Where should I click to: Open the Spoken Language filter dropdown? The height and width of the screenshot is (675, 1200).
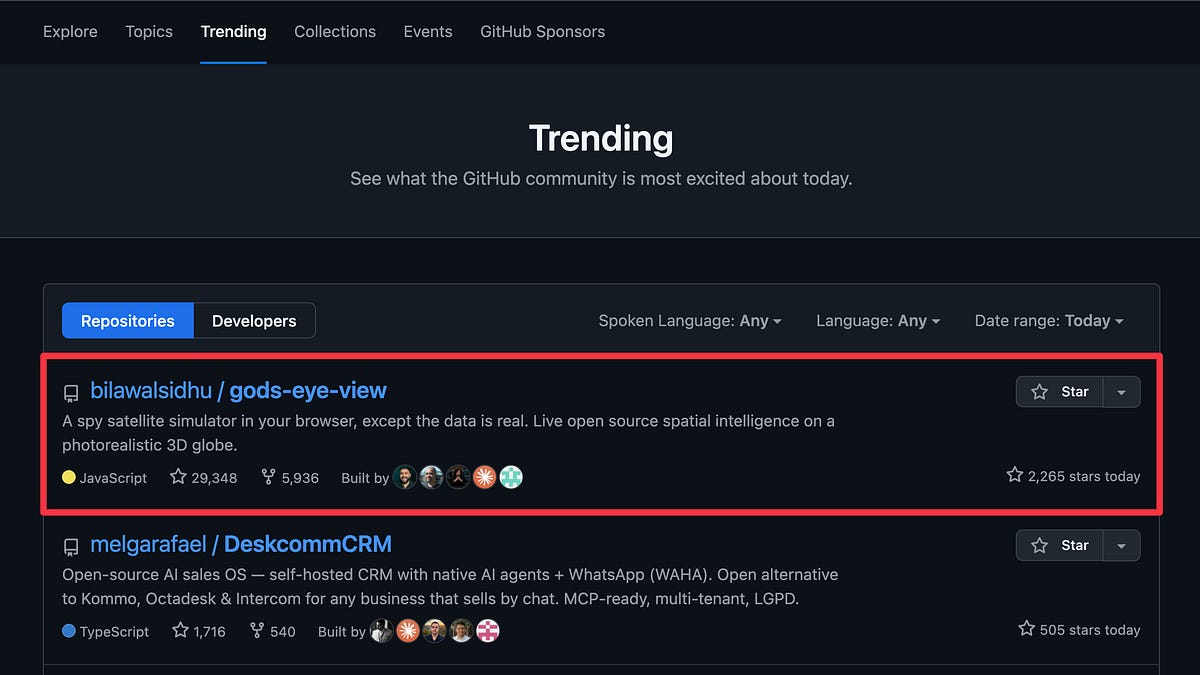[x=690, y=321]
